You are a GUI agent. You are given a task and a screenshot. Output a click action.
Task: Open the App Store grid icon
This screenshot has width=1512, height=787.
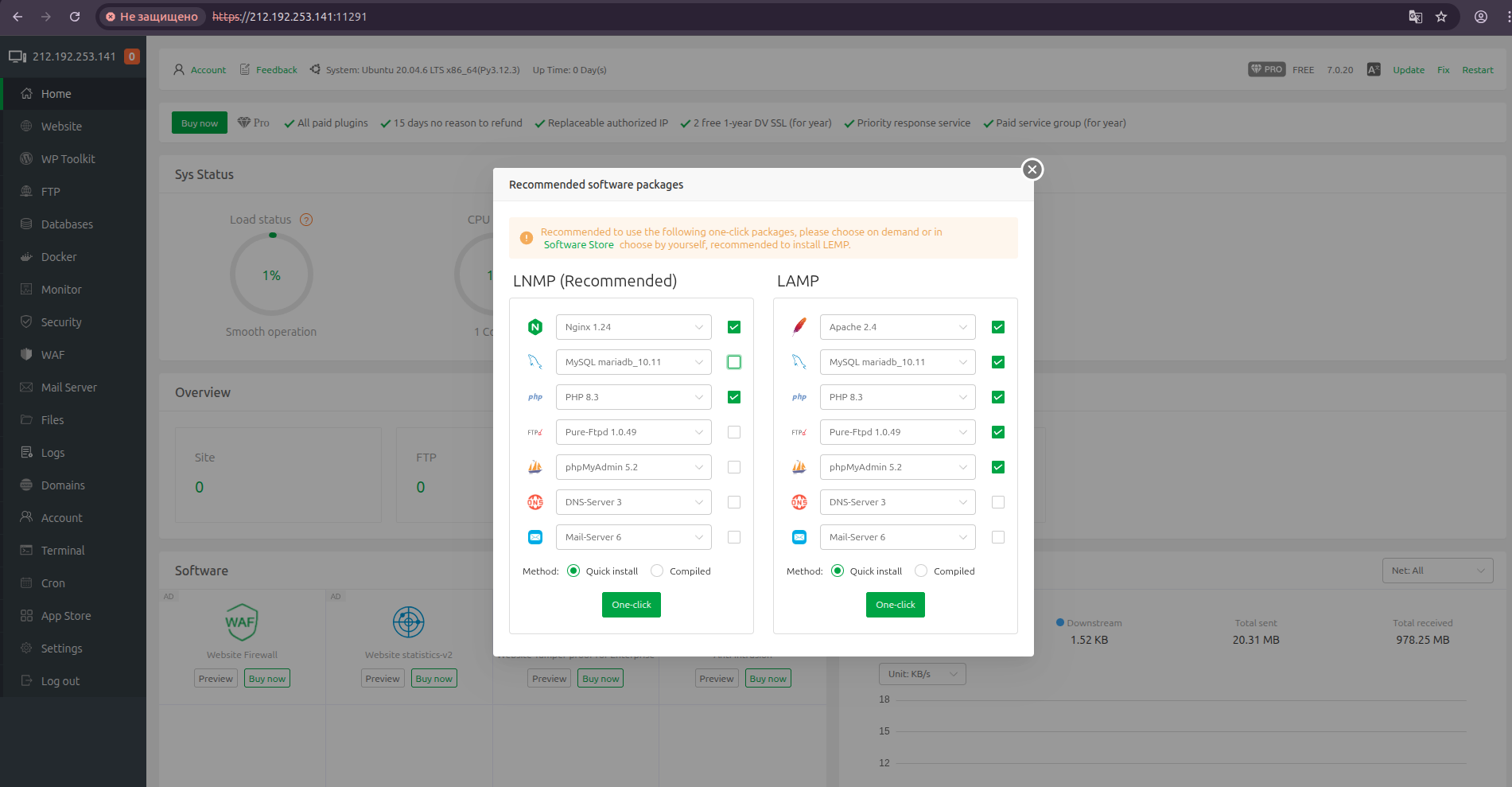click(x=26, y=615)
